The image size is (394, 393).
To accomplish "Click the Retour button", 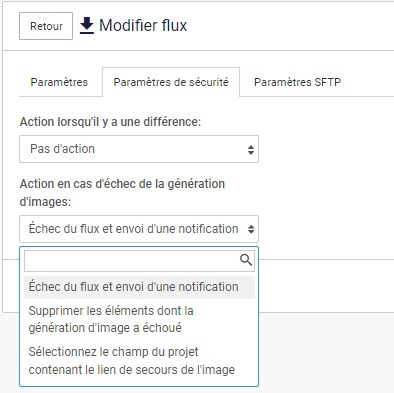I will tap(46, 26).
